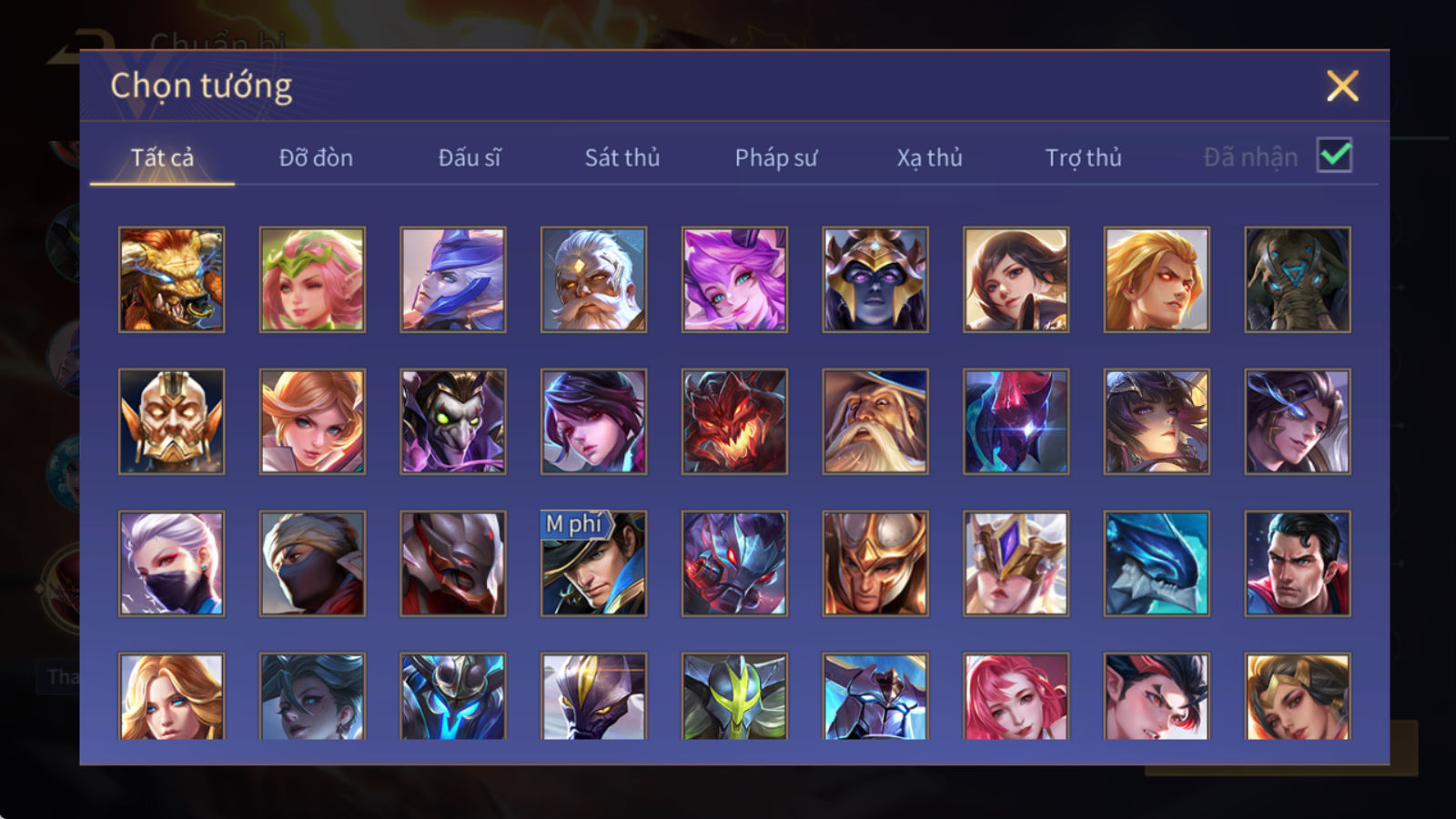Image resolution: width=1456 pixels, height=819 pixels.
Task: Select the green-eyed dark joker hero
Action: tap(453, 421)
